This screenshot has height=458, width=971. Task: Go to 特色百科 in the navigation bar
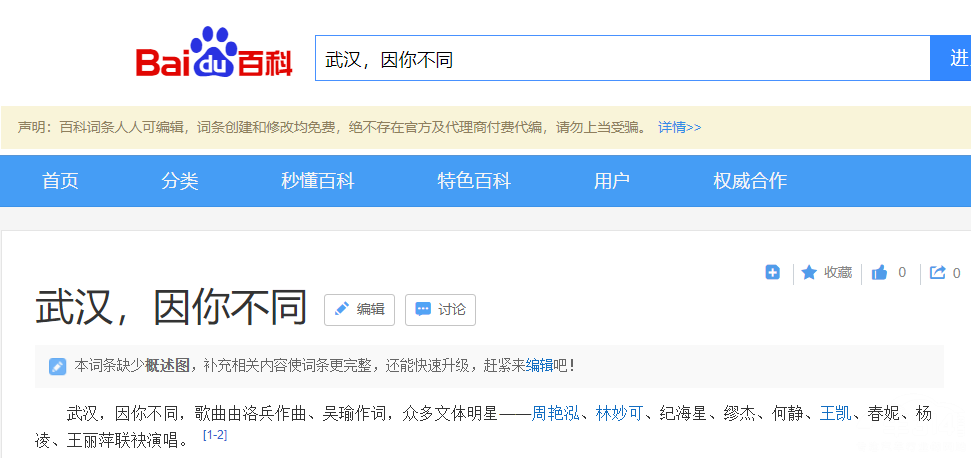click(474, 181)
